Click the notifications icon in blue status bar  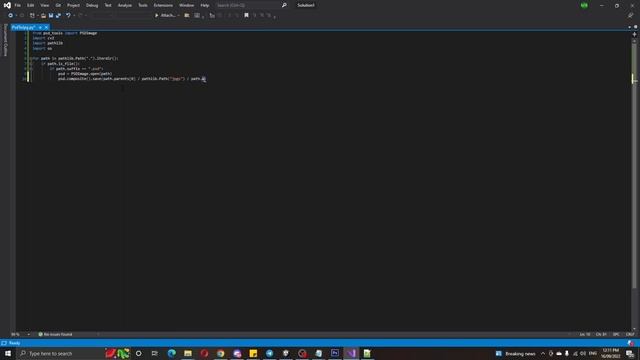631,343
